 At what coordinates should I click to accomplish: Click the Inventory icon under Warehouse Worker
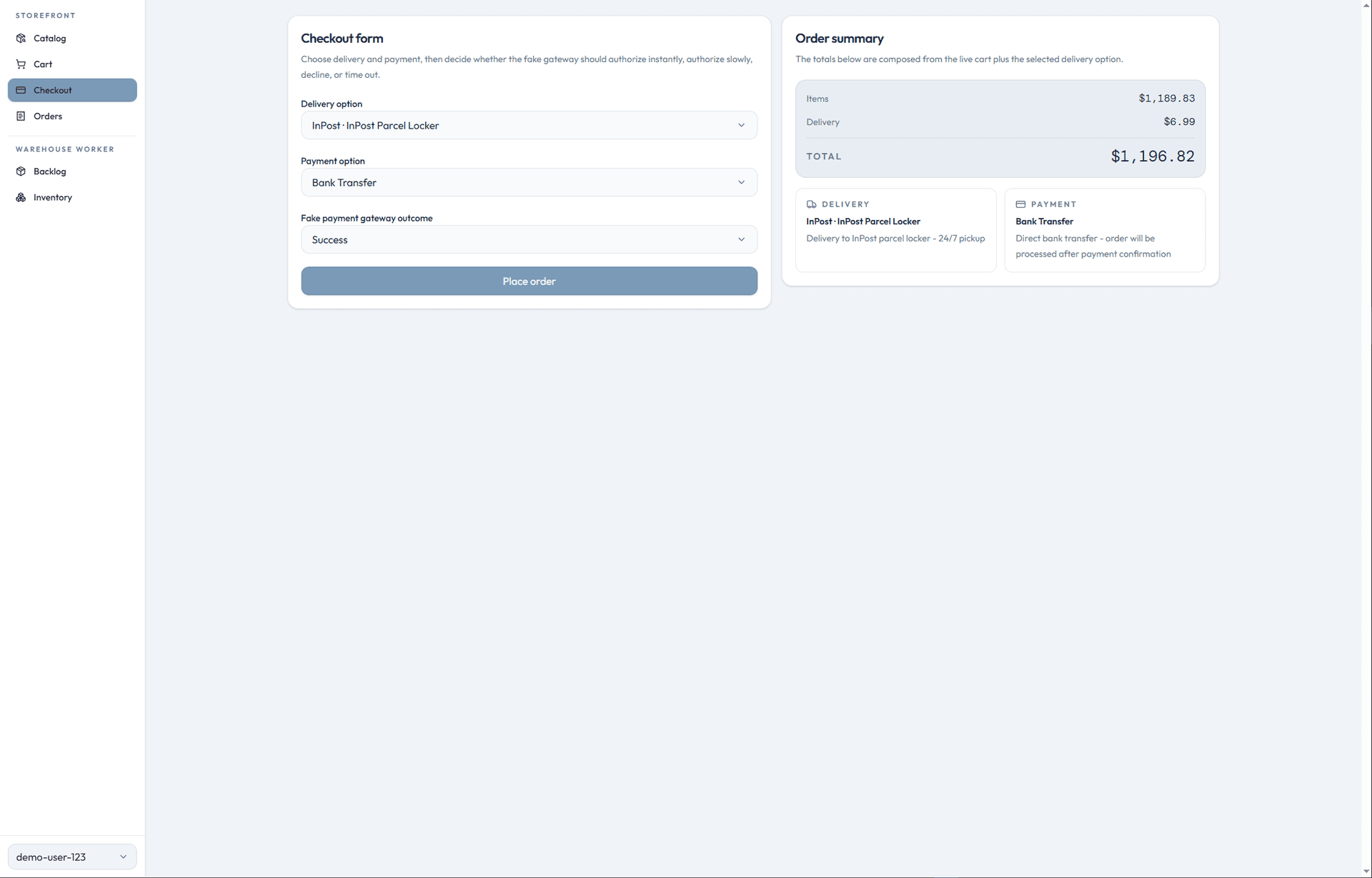[21, 197]
